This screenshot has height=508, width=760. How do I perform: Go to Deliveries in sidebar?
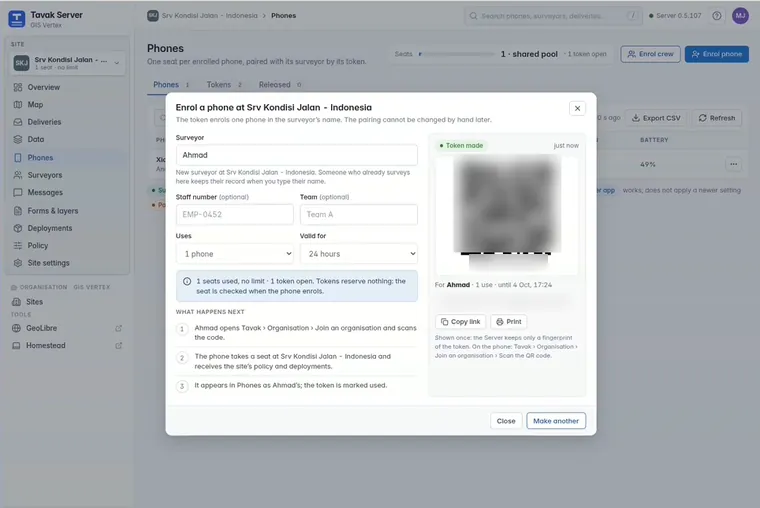click(67, 122)
